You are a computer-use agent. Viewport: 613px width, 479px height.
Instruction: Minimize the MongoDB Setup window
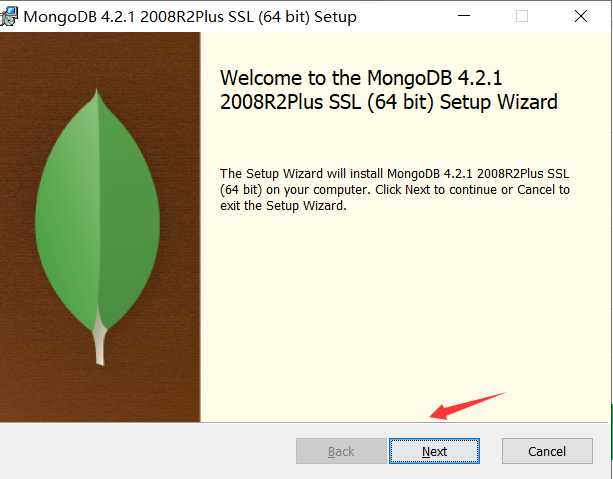(x=464, y=16)
